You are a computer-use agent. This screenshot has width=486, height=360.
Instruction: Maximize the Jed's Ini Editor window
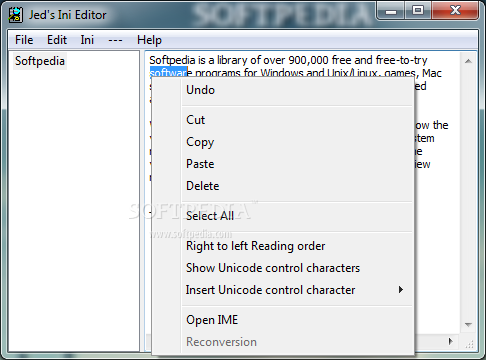pyautogui.click(x=418, y=11)
